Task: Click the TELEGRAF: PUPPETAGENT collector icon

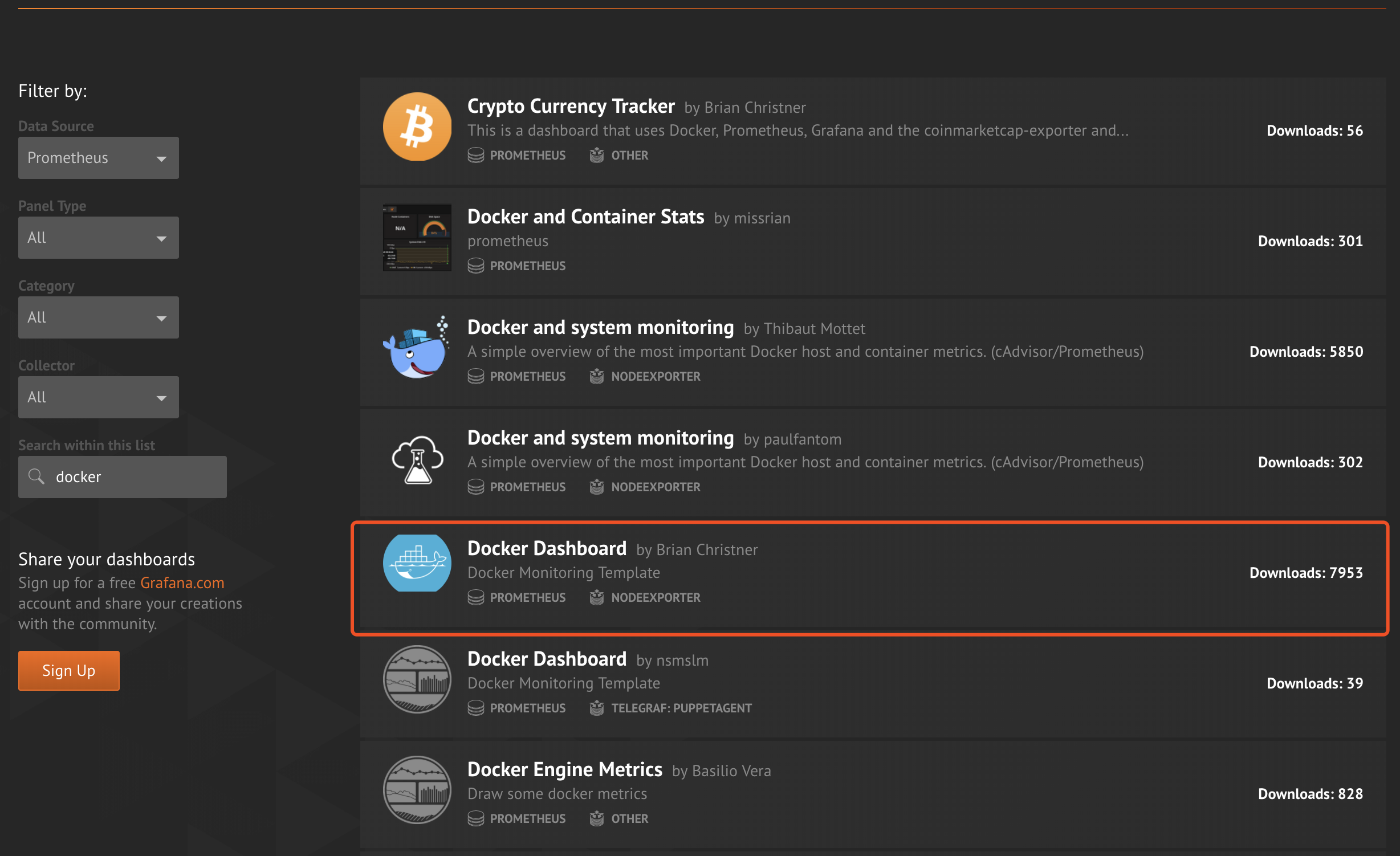Action: (x=597, y=708)
